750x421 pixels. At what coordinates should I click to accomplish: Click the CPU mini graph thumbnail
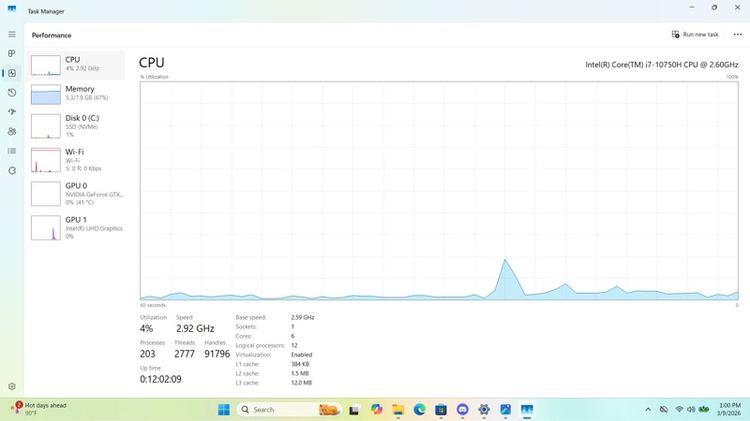tap(46, 66)
